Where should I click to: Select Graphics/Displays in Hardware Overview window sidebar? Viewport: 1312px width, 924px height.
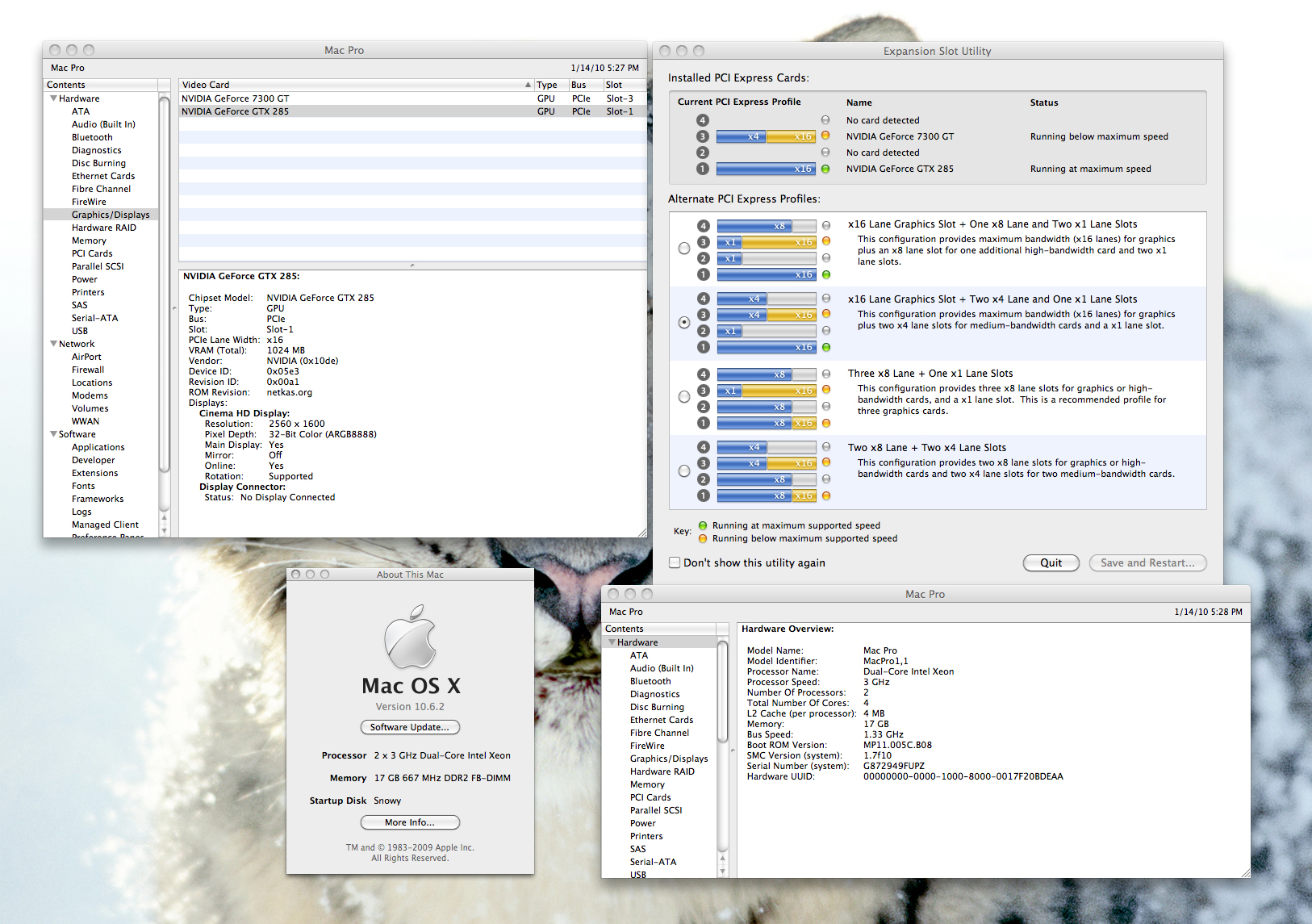point(669,759)
